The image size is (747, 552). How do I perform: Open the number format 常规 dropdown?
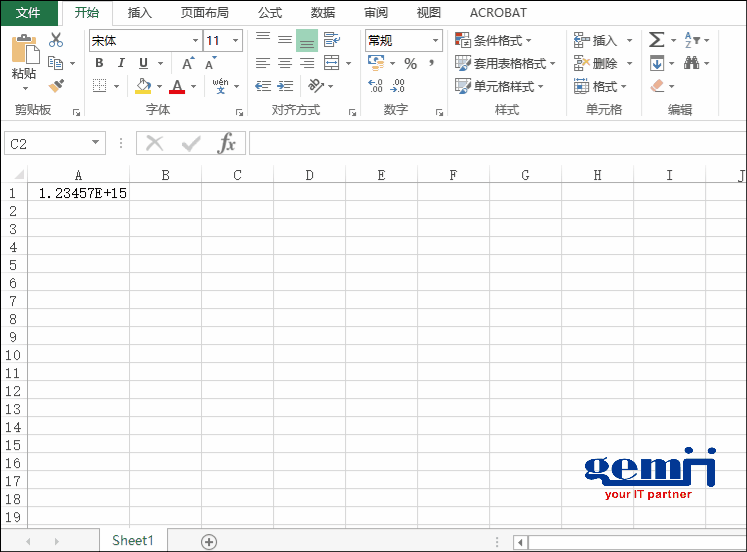click(436, 41)
